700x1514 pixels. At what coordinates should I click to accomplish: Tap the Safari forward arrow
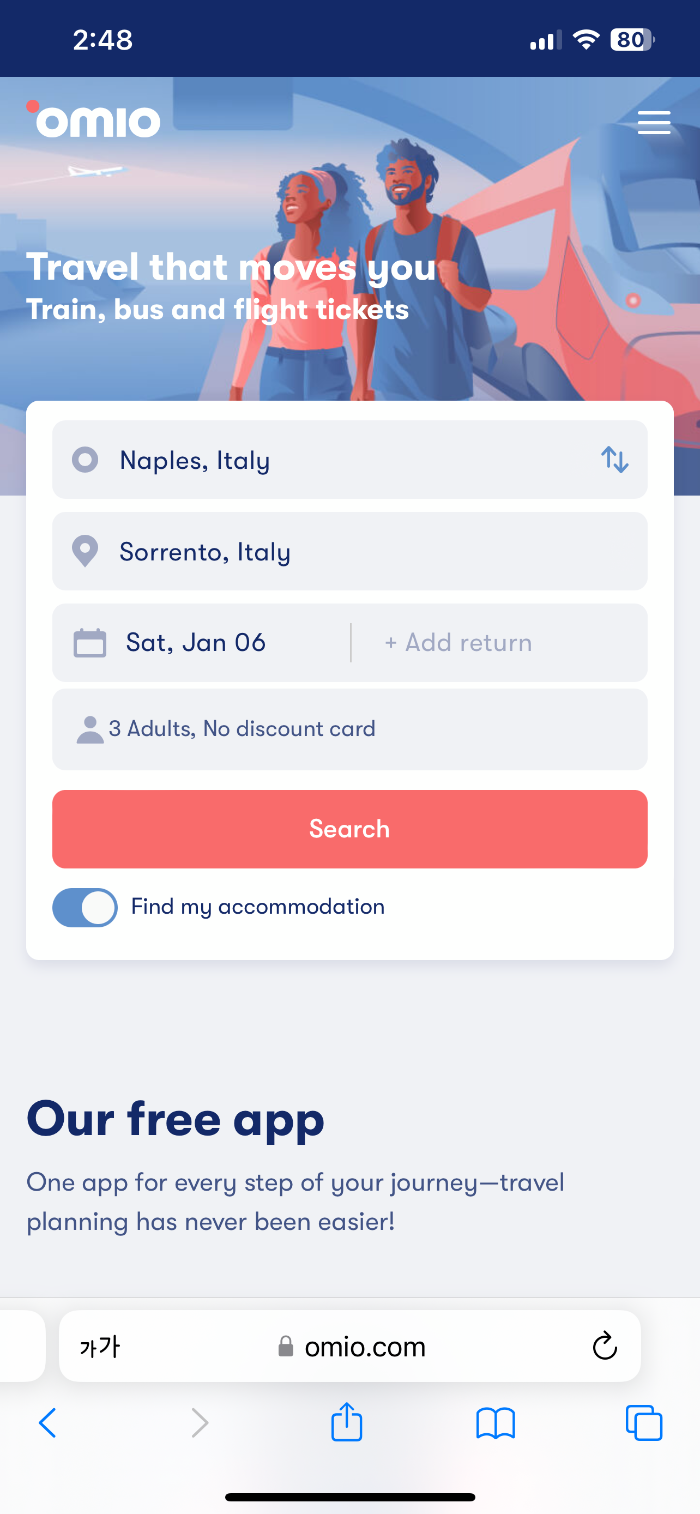point(200,1422)
